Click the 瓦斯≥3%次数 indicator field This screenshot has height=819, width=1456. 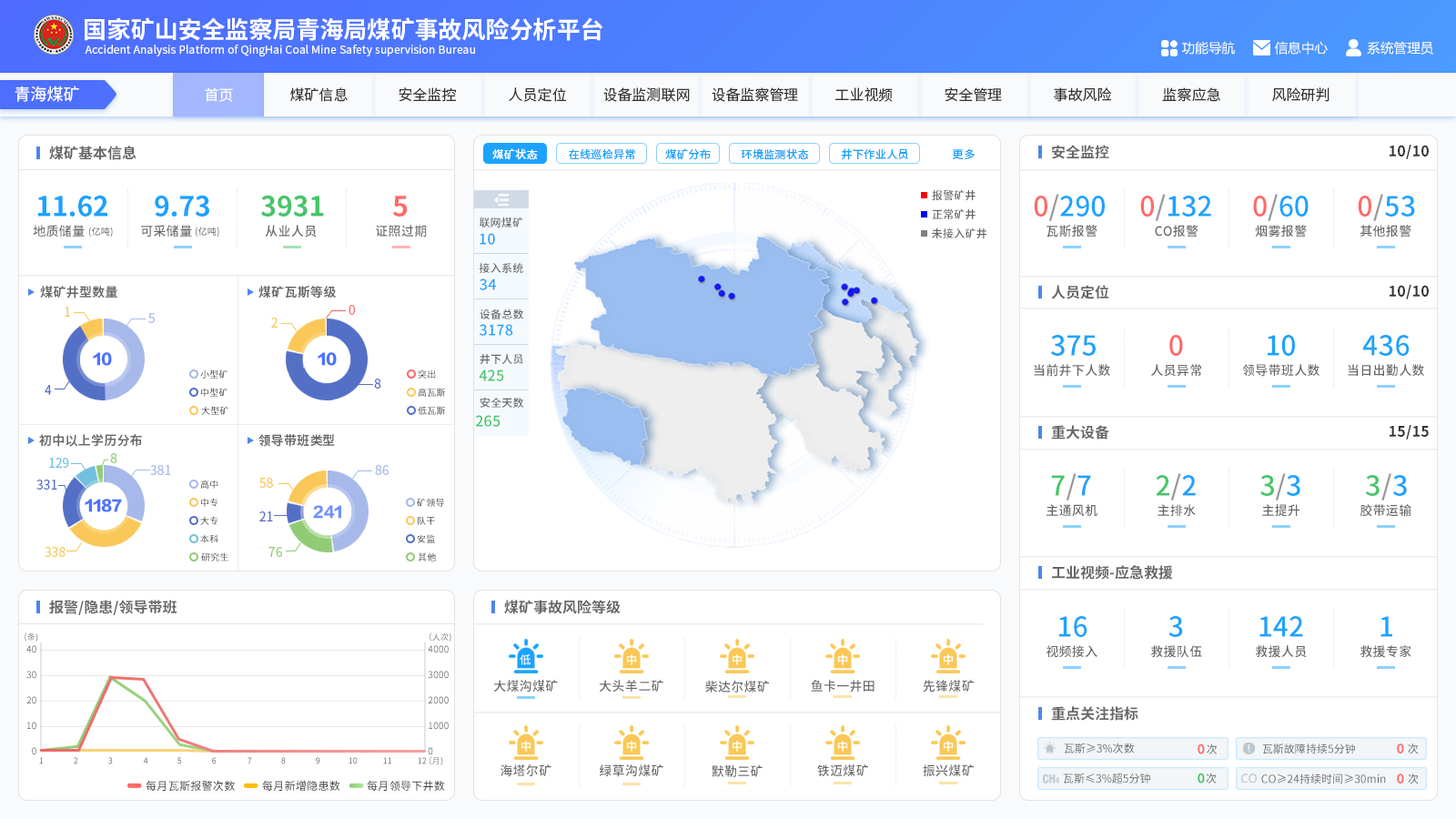(x=1132, y=749)
